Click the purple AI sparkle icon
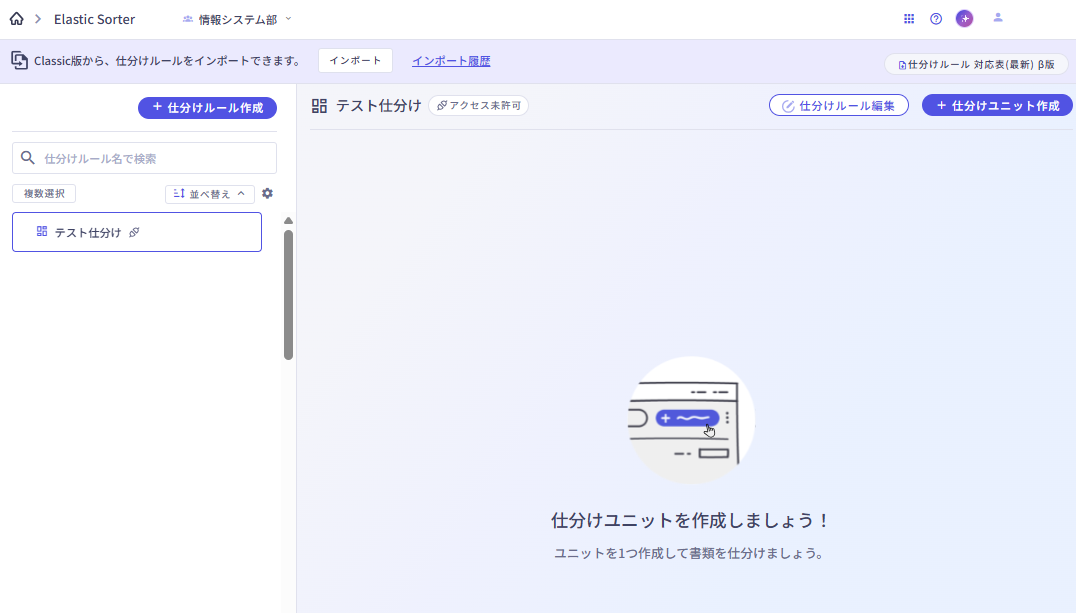The image size is (1076, 613). pos(964,19)
